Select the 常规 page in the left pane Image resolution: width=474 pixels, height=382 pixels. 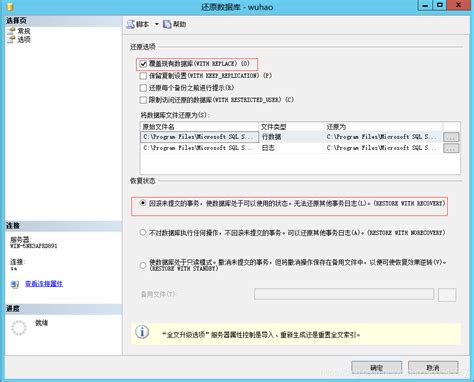24,31
